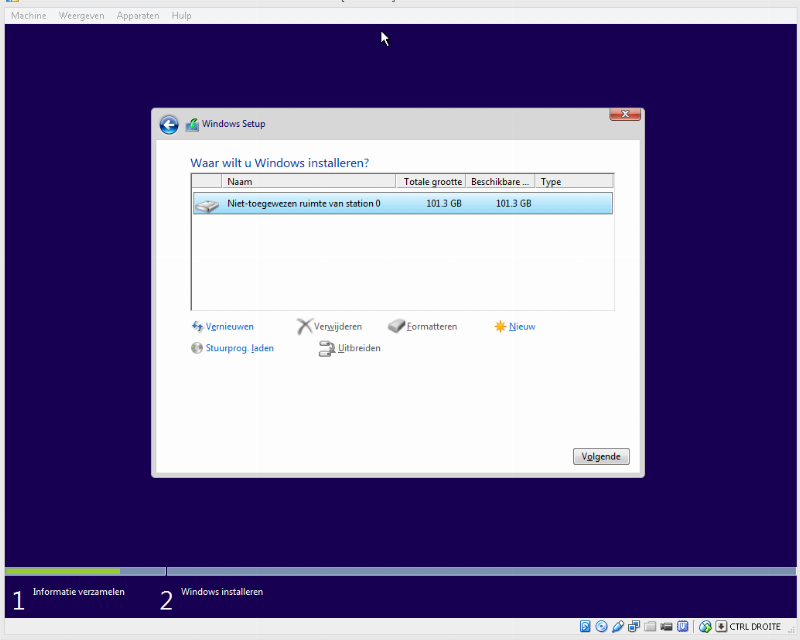Click the Stuurprog. laden link

pyautogui.click(x=240, y=348)
